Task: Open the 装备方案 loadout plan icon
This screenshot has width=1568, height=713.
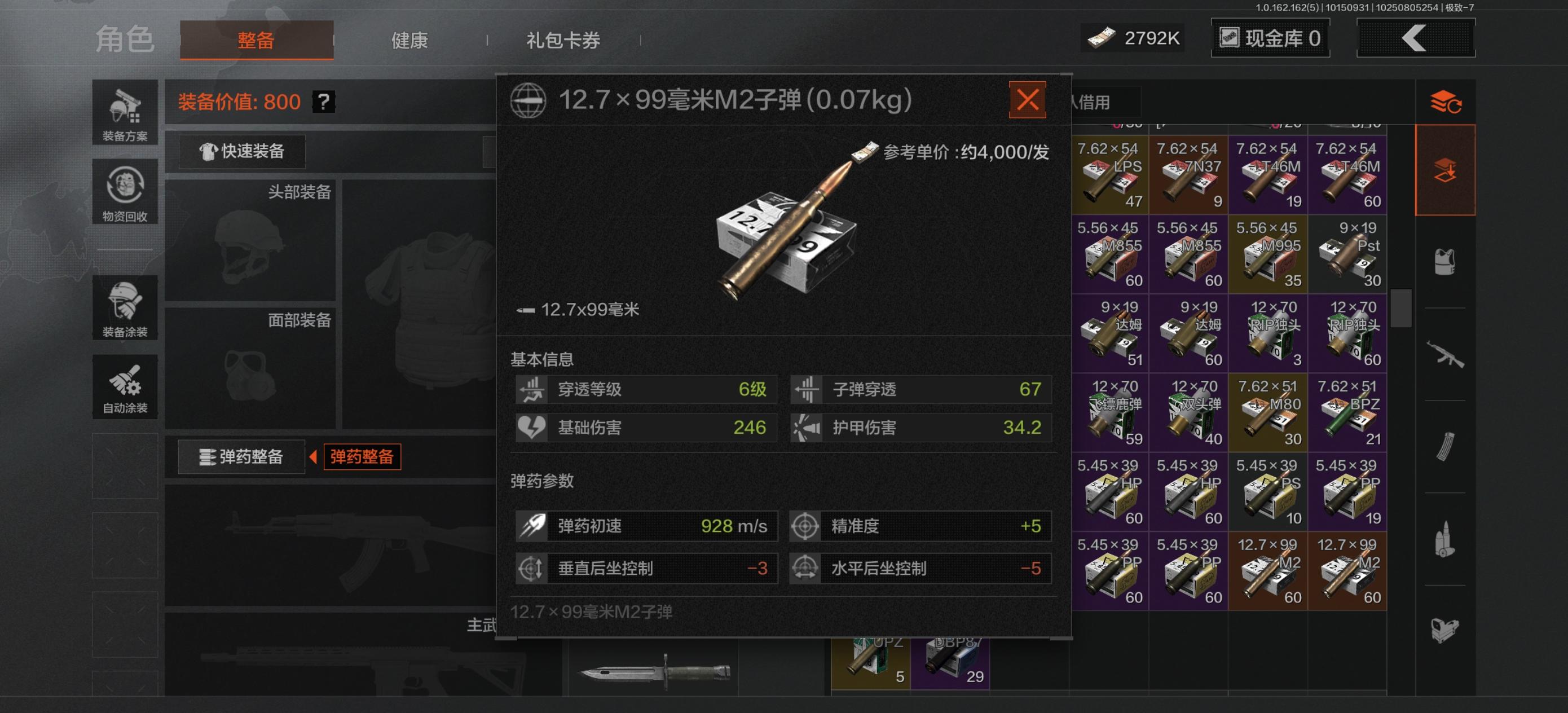Action: (x=125, y=113)
